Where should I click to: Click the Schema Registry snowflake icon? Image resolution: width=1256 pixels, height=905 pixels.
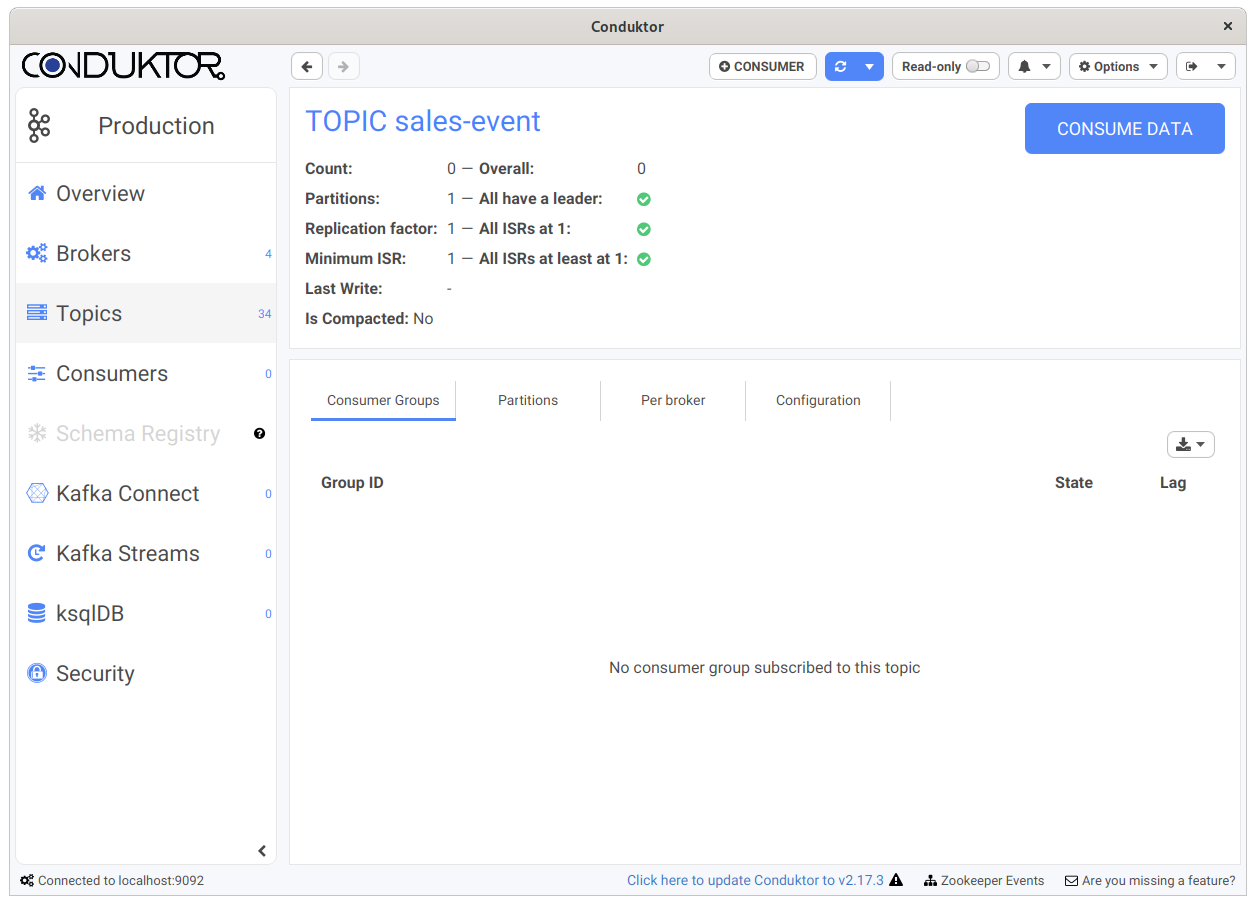[37, 433]
